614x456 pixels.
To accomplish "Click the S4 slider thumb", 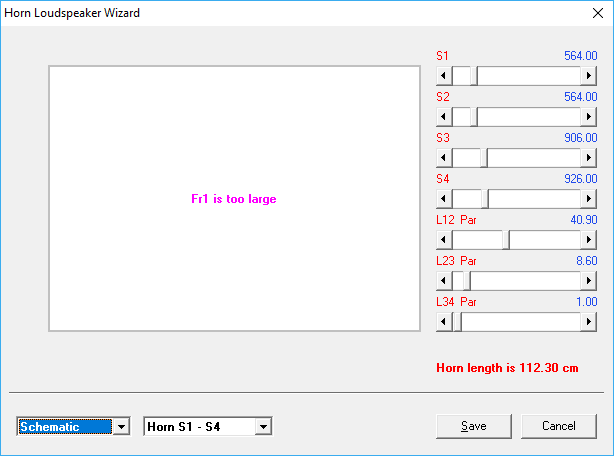I will [x=485, y=199].
